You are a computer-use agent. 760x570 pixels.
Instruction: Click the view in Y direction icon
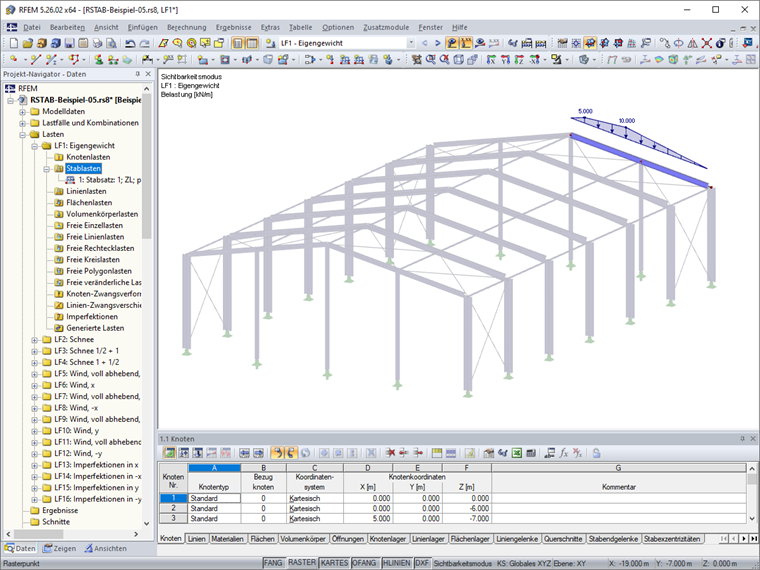click(x=505, y=60)
